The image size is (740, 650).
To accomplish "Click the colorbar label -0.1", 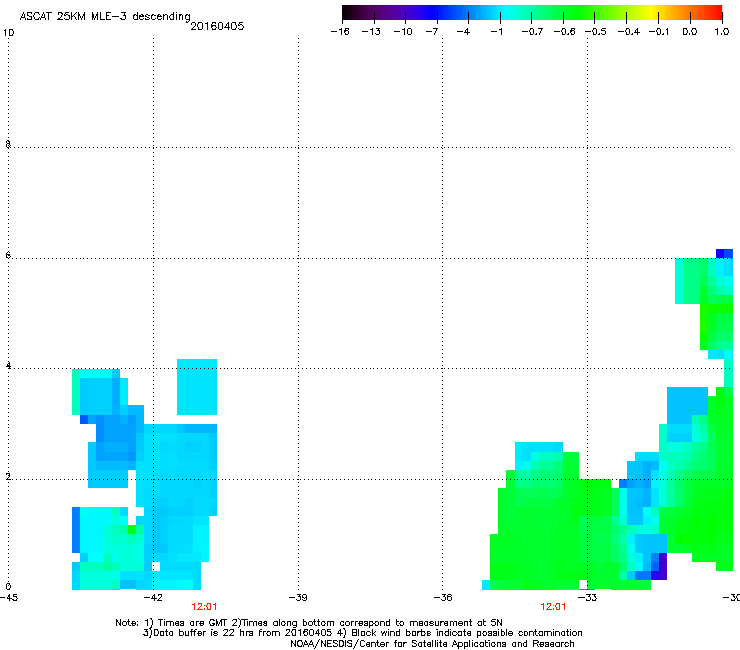I will click(659, 32).
